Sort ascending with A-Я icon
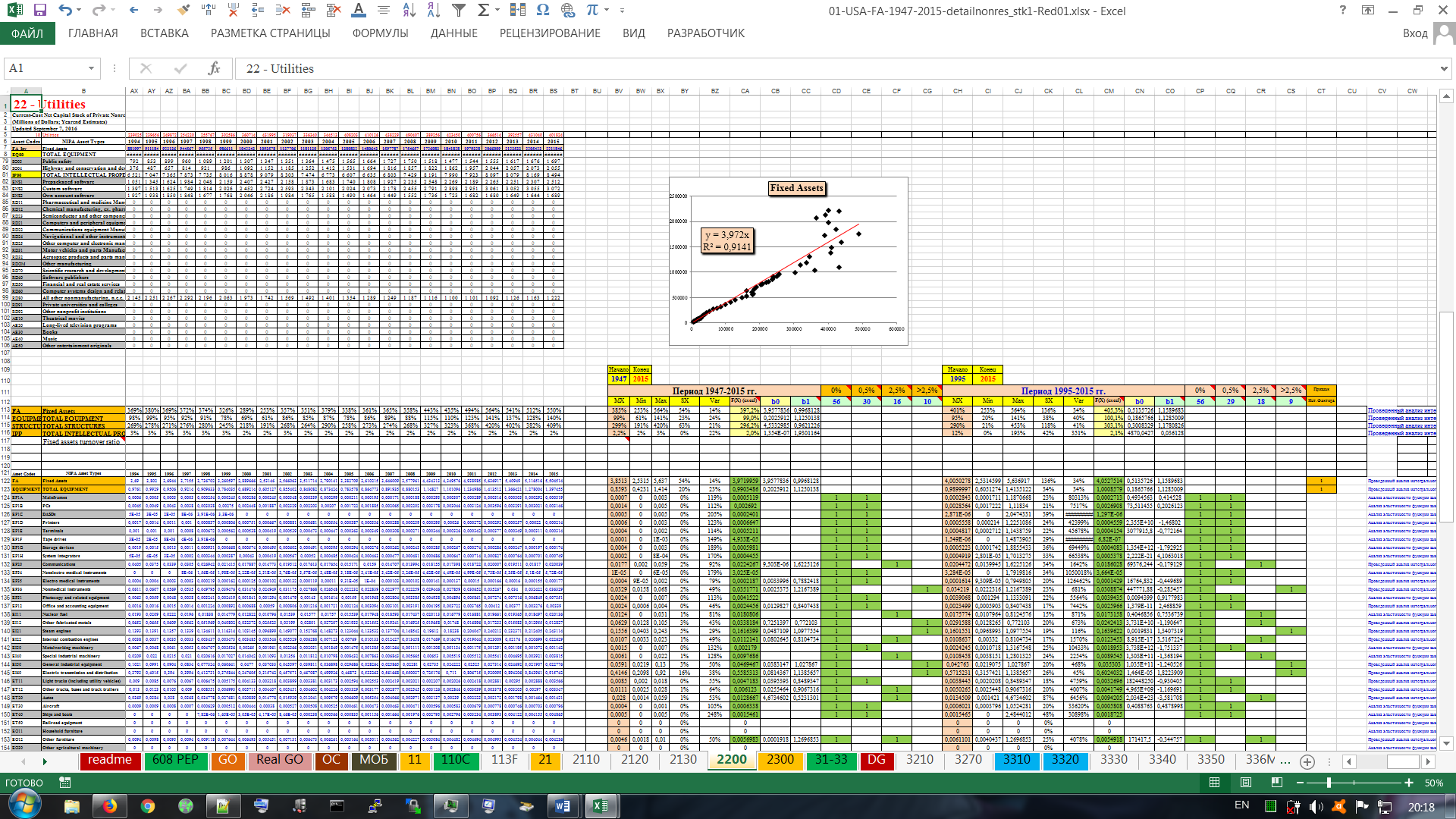The height and width of the screenshot is (819, 1456). 409,11
